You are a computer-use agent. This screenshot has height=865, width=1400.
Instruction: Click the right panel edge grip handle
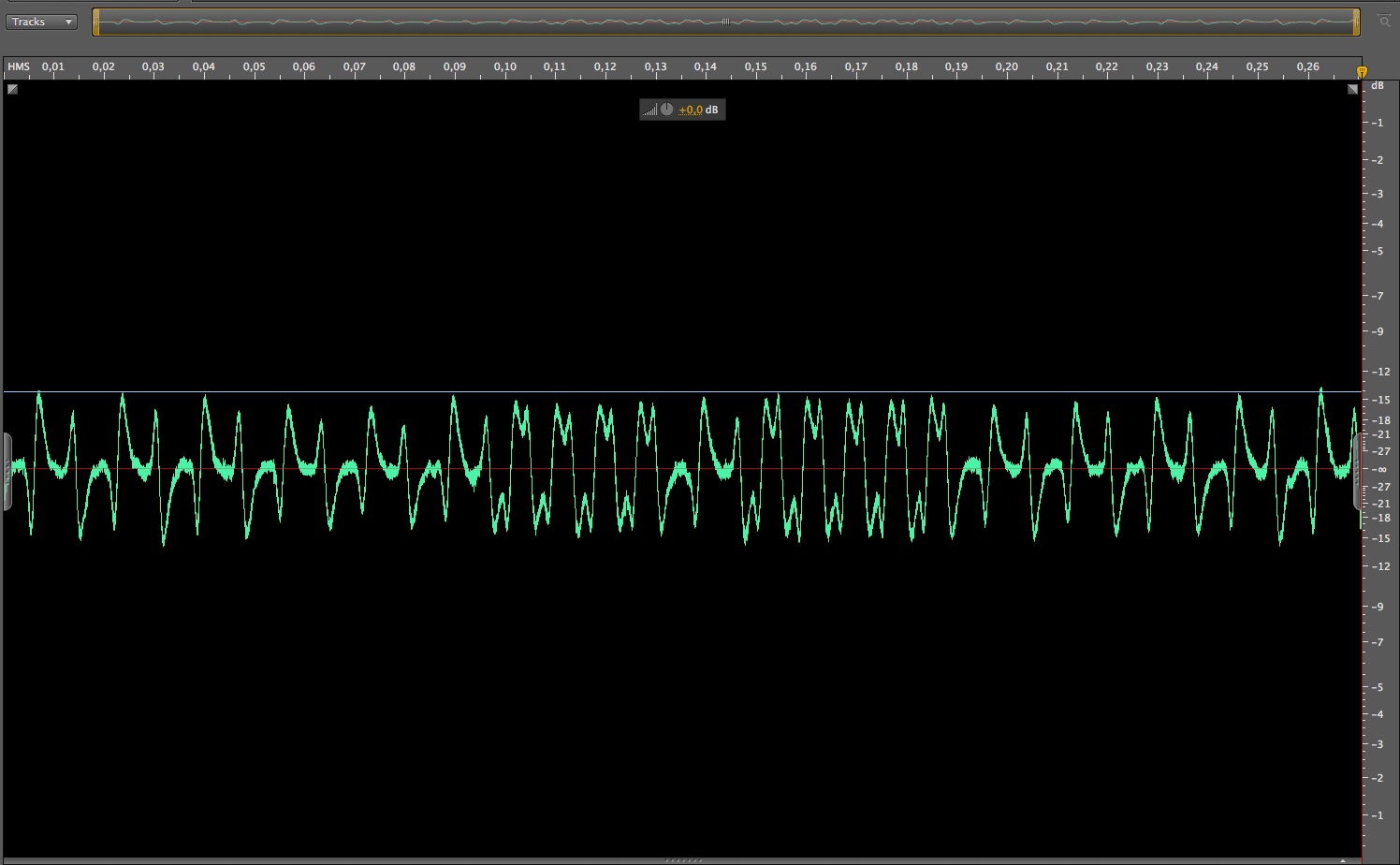(x=1358, y=472)
